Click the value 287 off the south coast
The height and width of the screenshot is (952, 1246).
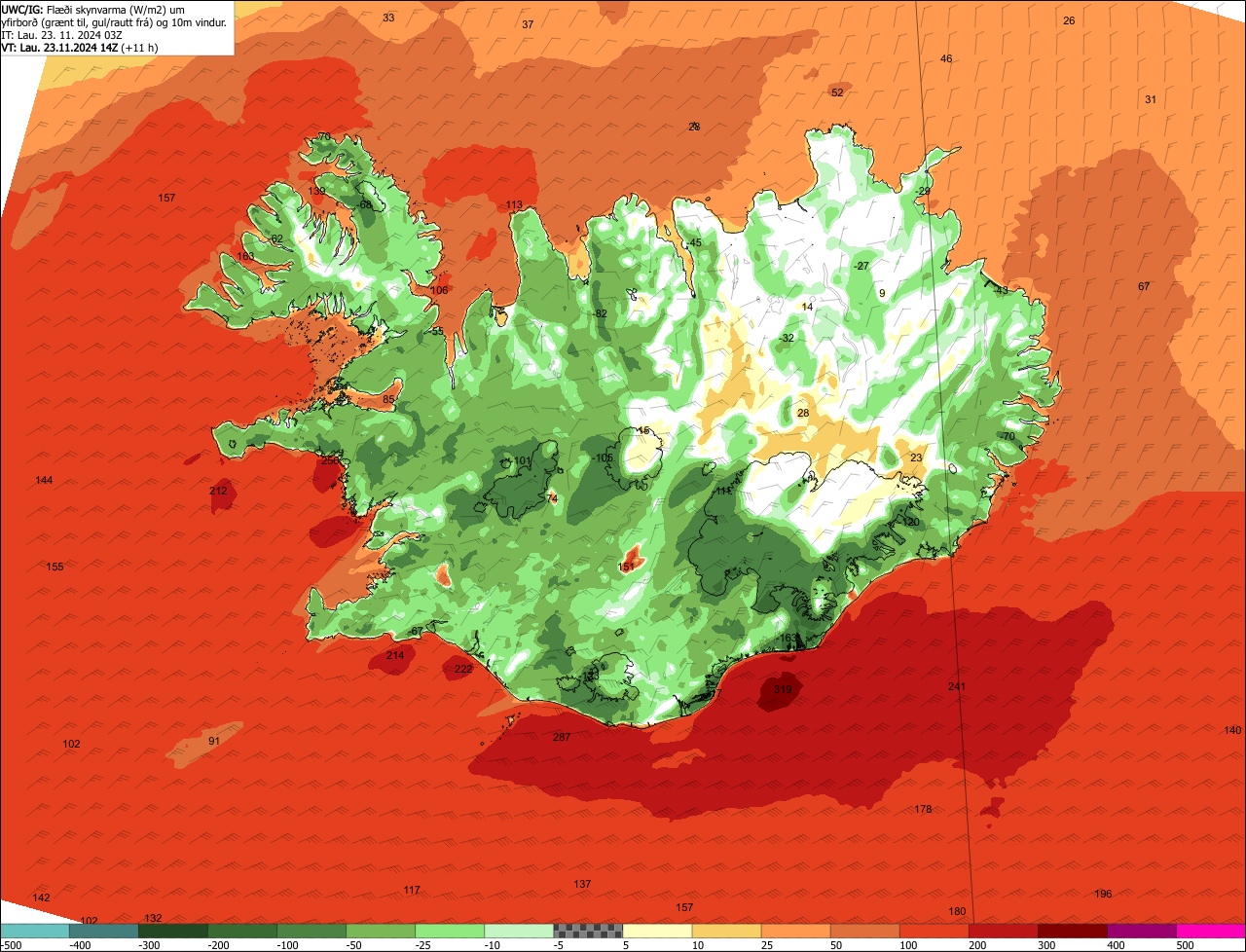point(562,737)
